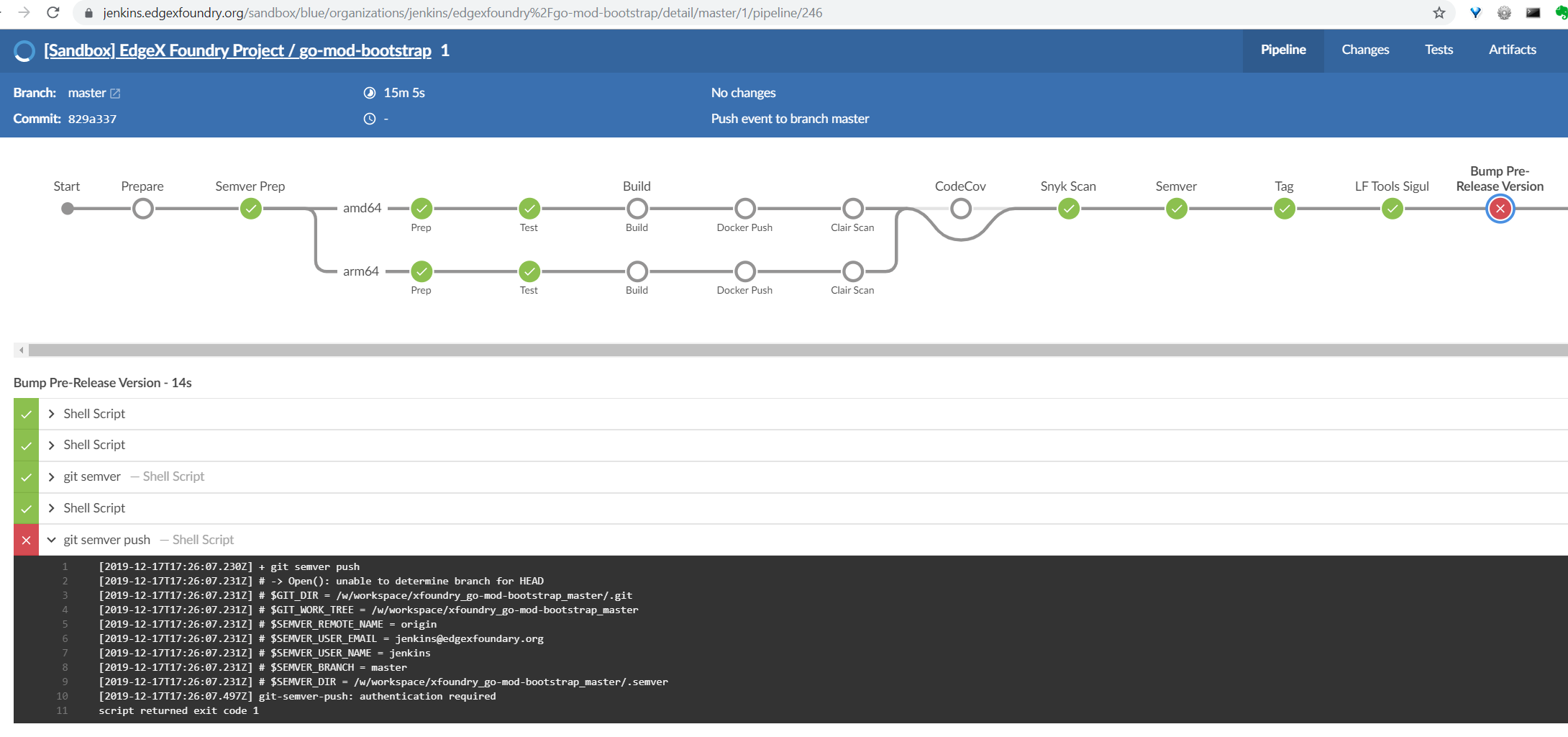Select the LF Tools Sigul node
Viewport: 1568px width, 737px height.
click(x=1392, y=209)
